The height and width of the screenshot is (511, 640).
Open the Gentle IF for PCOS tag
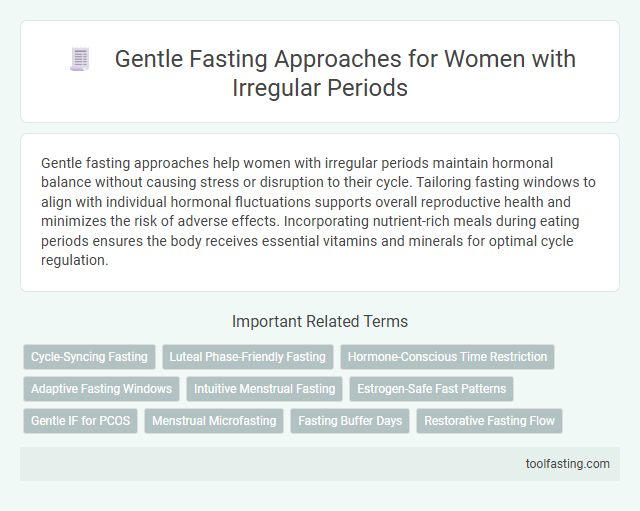(x=80, y=421)
